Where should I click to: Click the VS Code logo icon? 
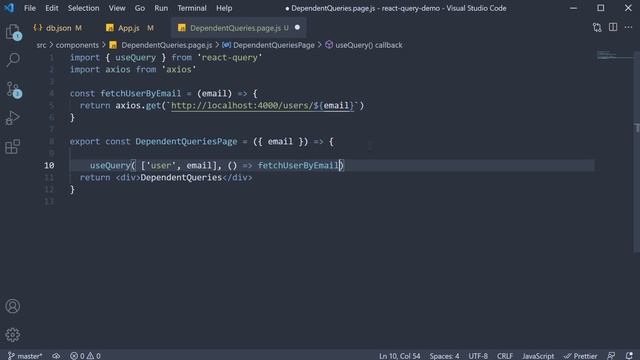(9, 8)
